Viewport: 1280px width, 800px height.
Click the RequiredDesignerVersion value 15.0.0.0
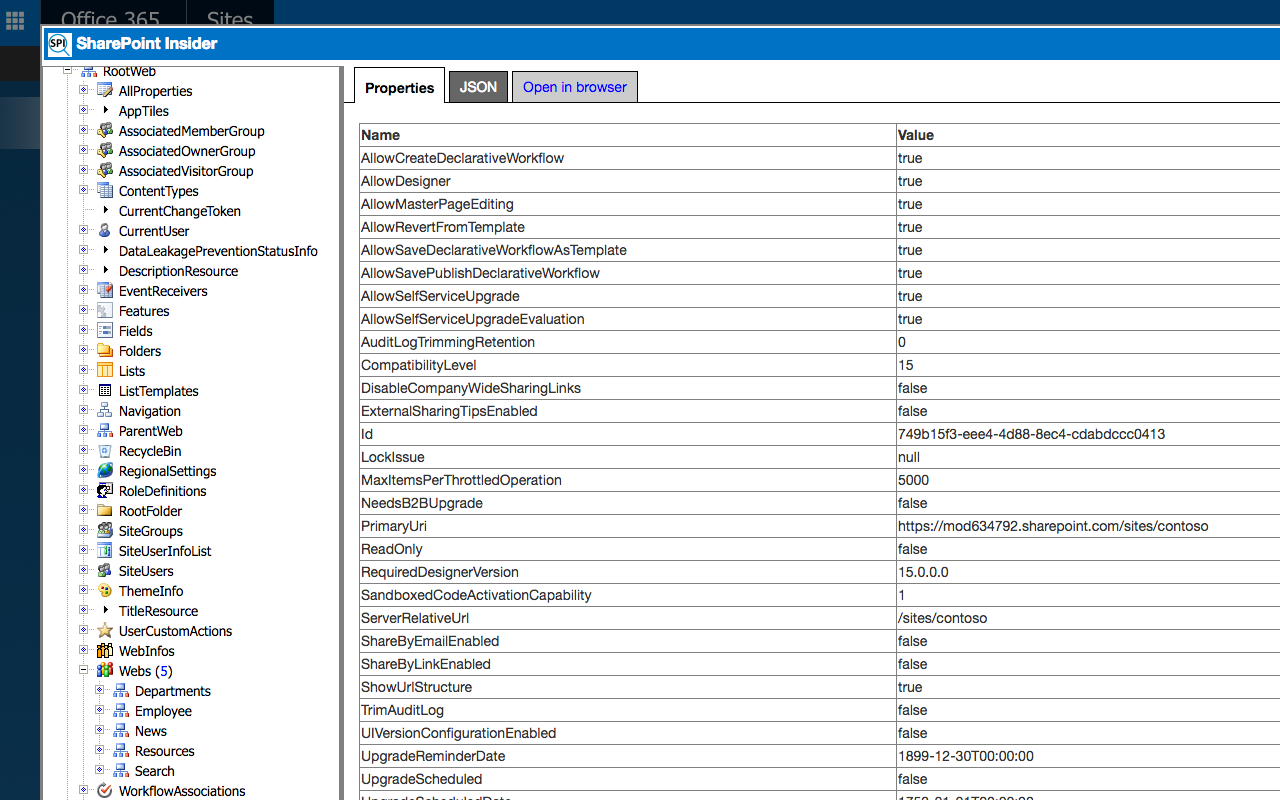tap(923, 572)
